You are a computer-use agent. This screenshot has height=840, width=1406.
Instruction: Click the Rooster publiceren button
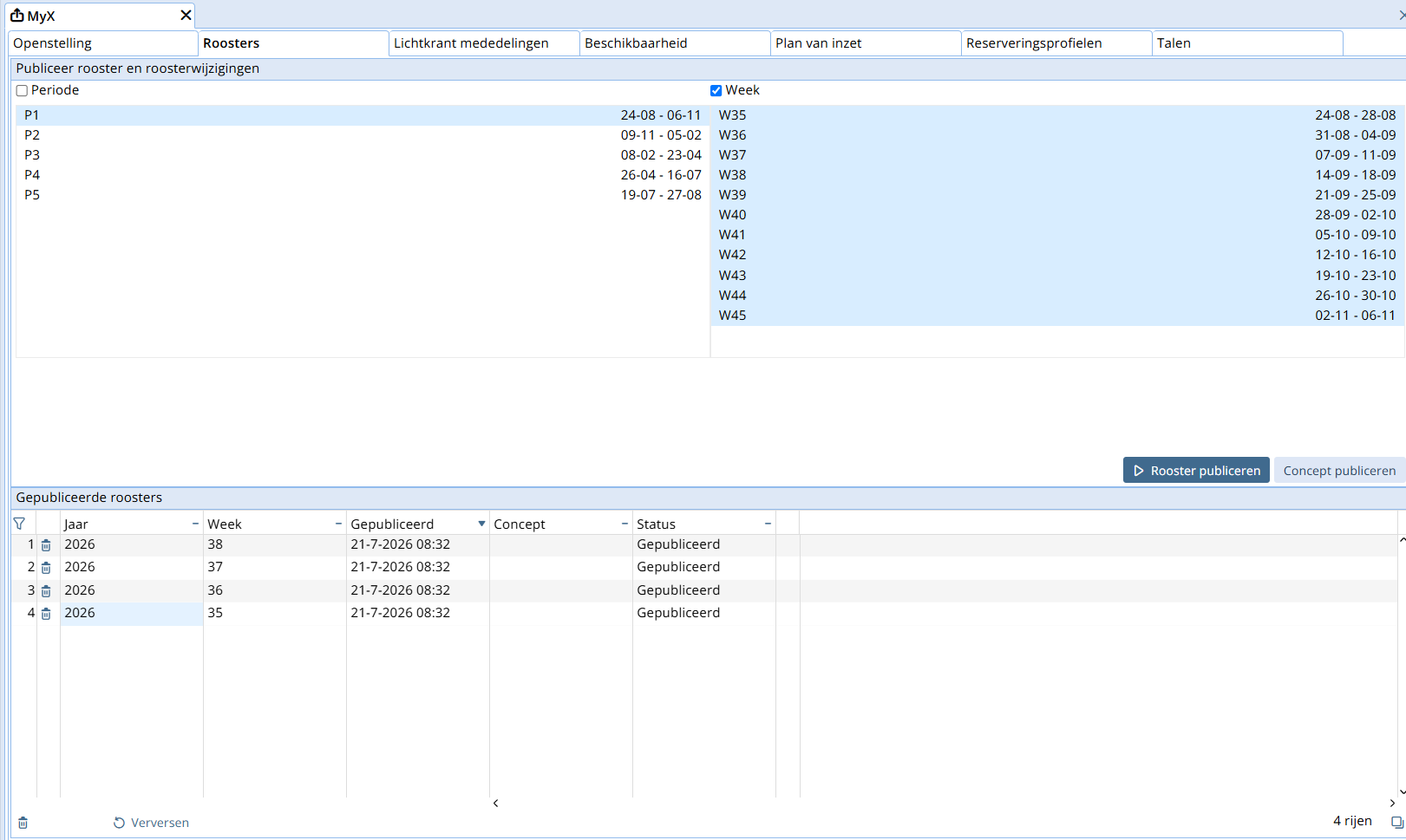(x=1196, y=470)
